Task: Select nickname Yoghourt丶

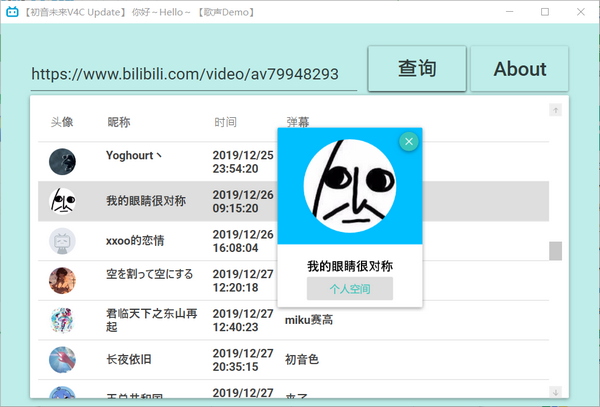Action: (x=134, y=155)
